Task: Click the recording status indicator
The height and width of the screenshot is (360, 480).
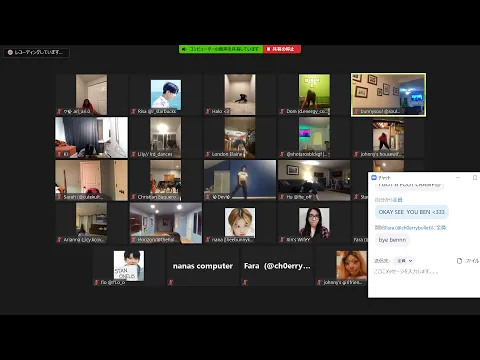Action: coord(36,52)
